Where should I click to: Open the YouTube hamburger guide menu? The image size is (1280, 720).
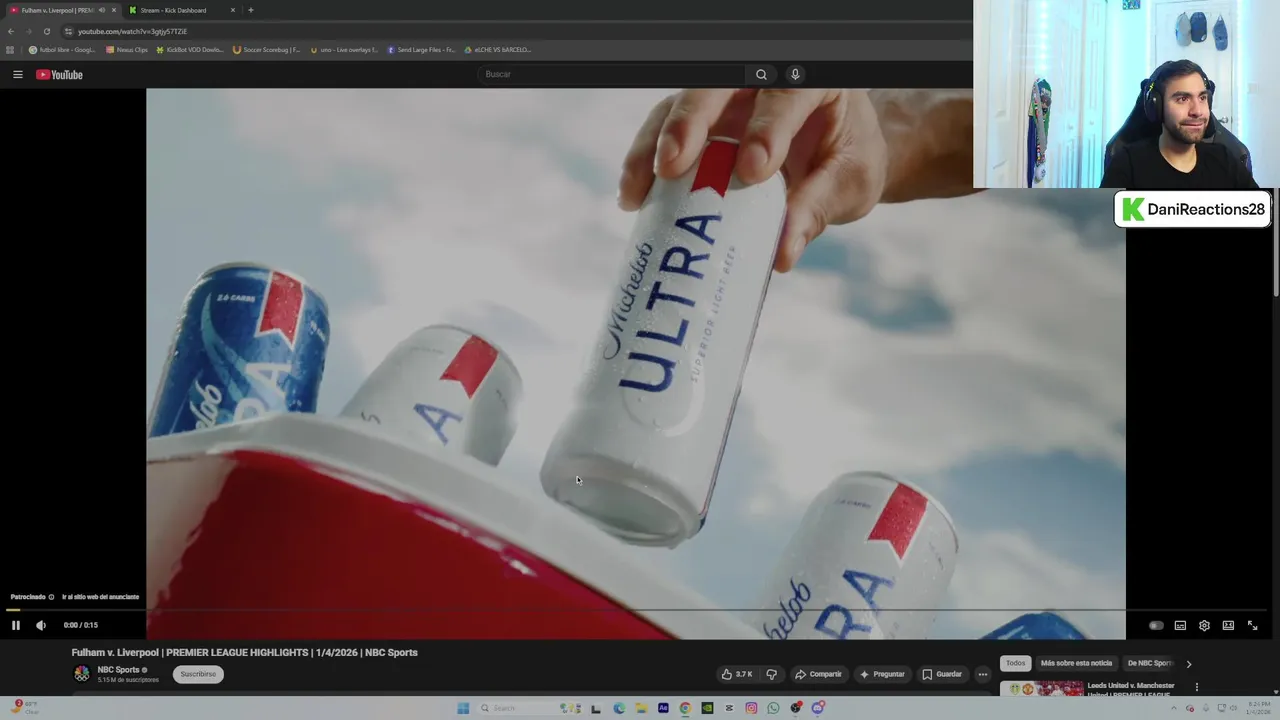tap(17, 74)
